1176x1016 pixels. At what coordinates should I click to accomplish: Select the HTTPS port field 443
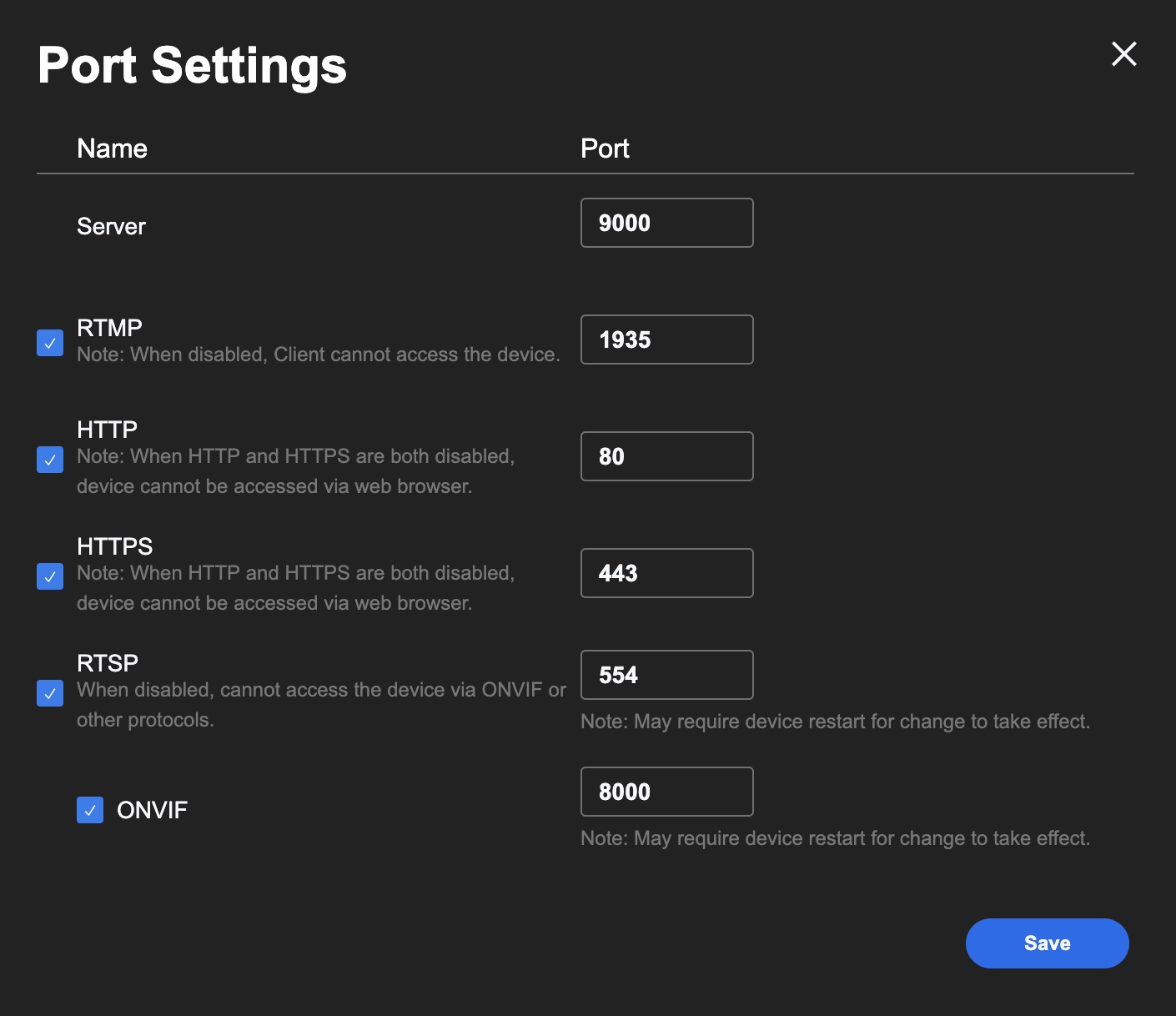pos(667,573)
